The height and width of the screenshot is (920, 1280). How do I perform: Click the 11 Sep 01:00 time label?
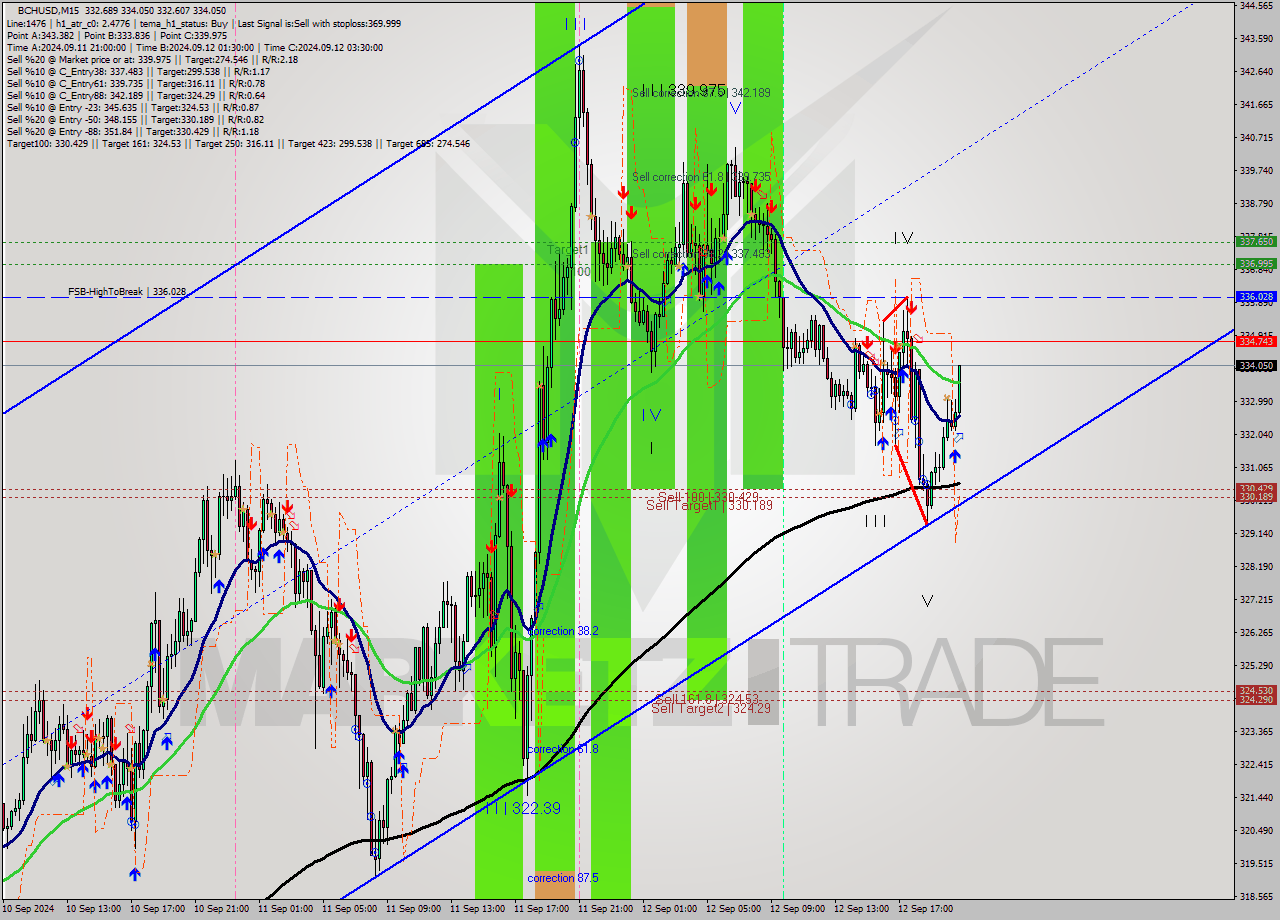(285, 909)
